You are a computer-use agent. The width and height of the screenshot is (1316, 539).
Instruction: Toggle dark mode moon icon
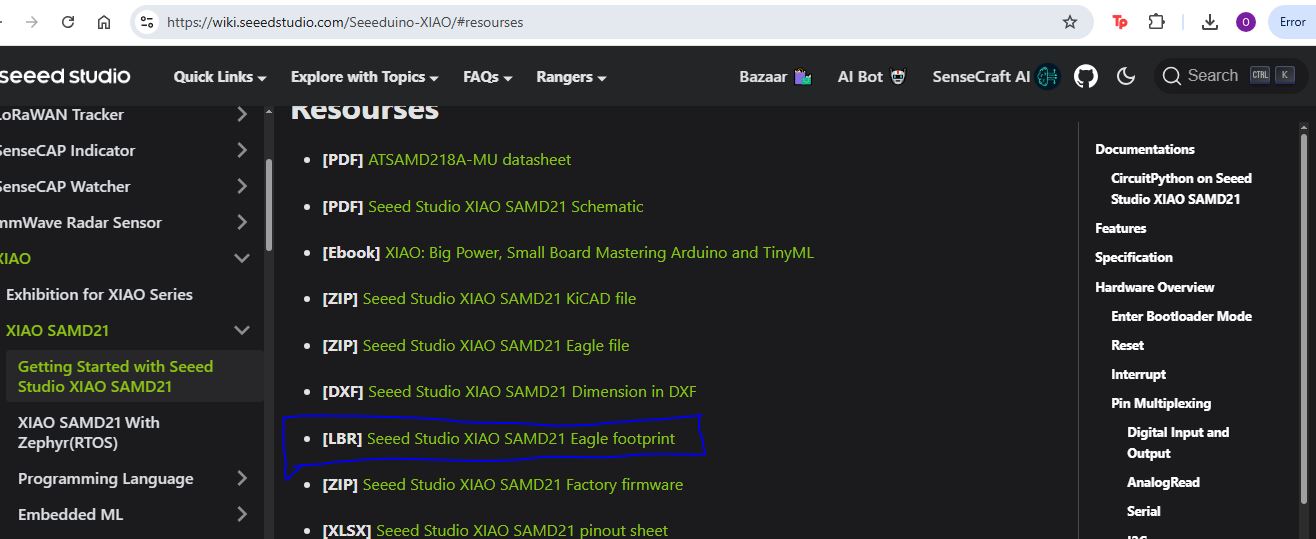click(1126, 76)
